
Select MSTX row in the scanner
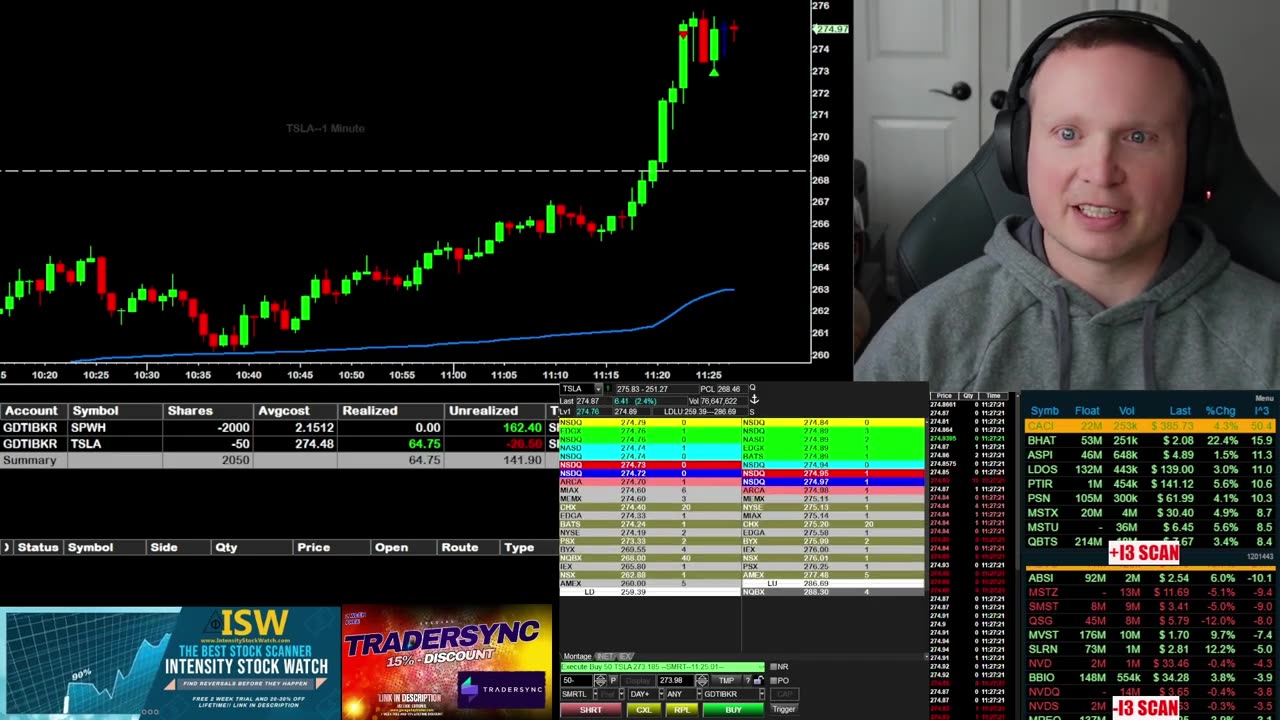tap(1150, 513)
